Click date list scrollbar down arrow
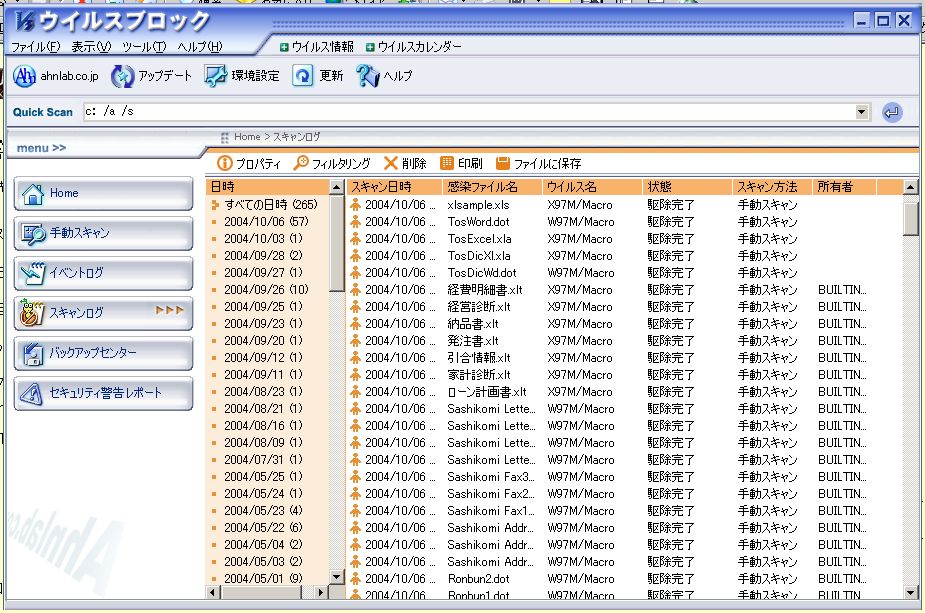The height and width of the screenshot is (613, 925). pos(336,577)
